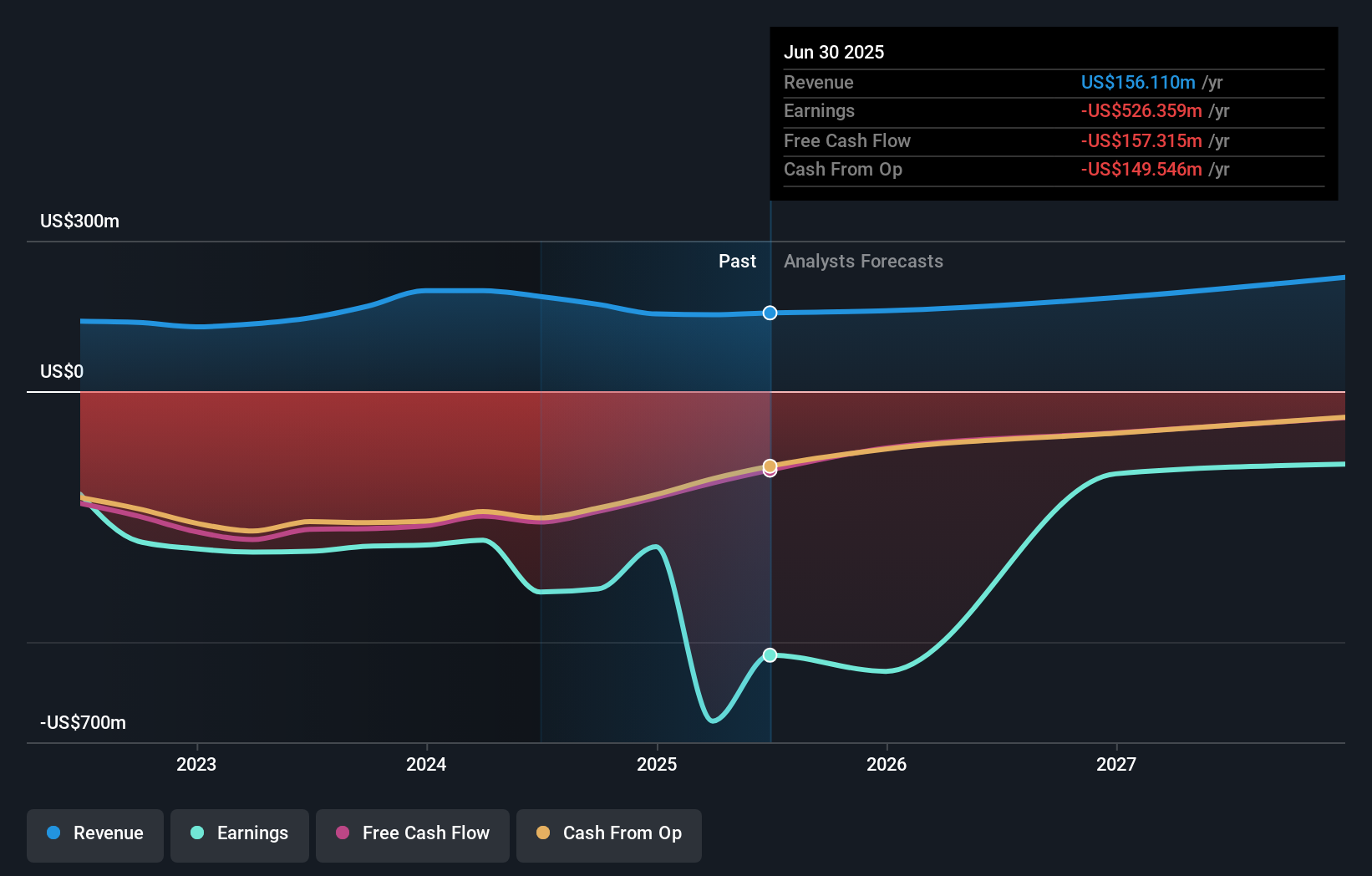Switch to Analysts Forecasts view
The height and width of the screenshot is (876, 1372).
[x=863, y=261]
